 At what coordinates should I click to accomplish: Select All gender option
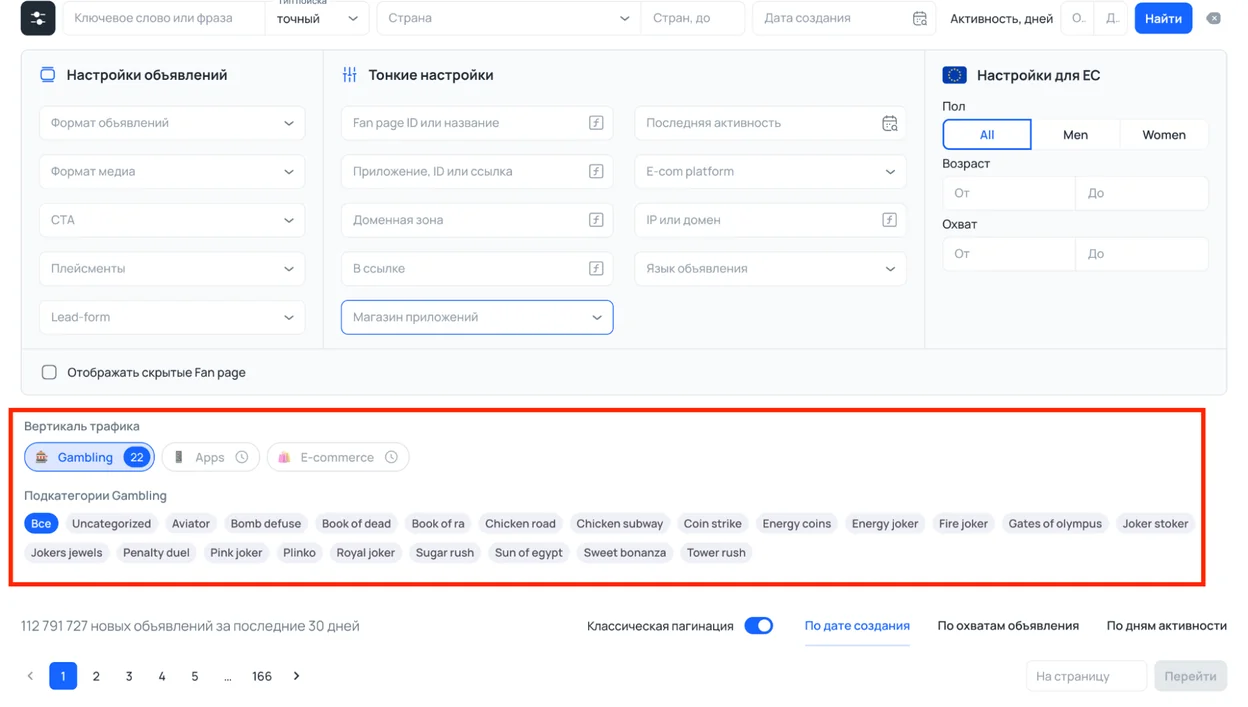987,134
